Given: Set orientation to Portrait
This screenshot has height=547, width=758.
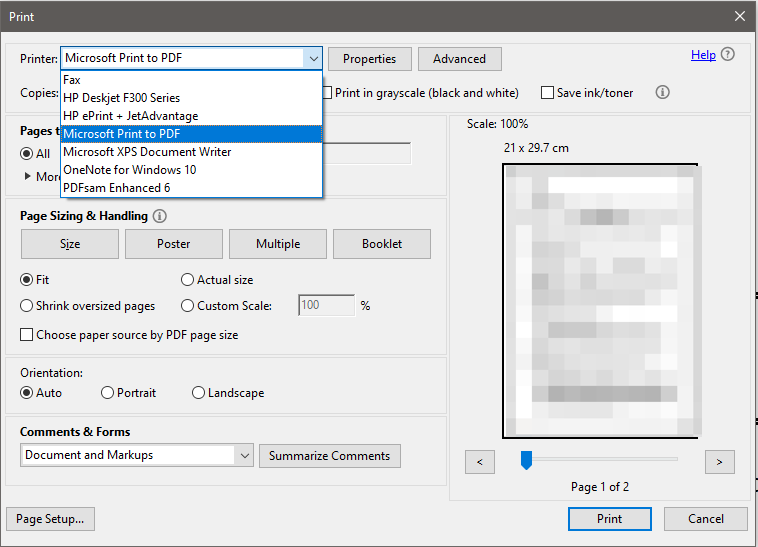Looking at the screenshot, I should pos(107,392).
